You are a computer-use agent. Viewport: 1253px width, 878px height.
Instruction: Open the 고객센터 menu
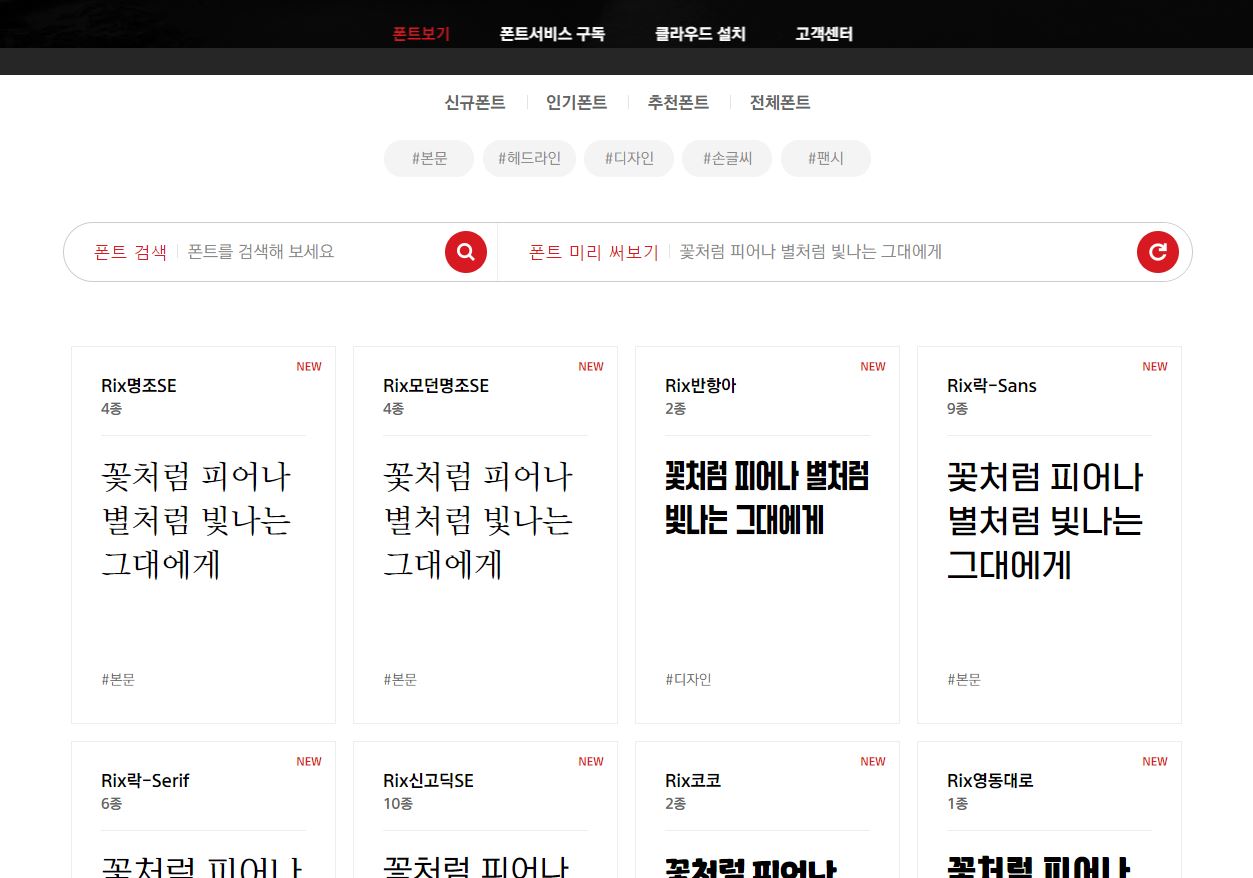824,34
